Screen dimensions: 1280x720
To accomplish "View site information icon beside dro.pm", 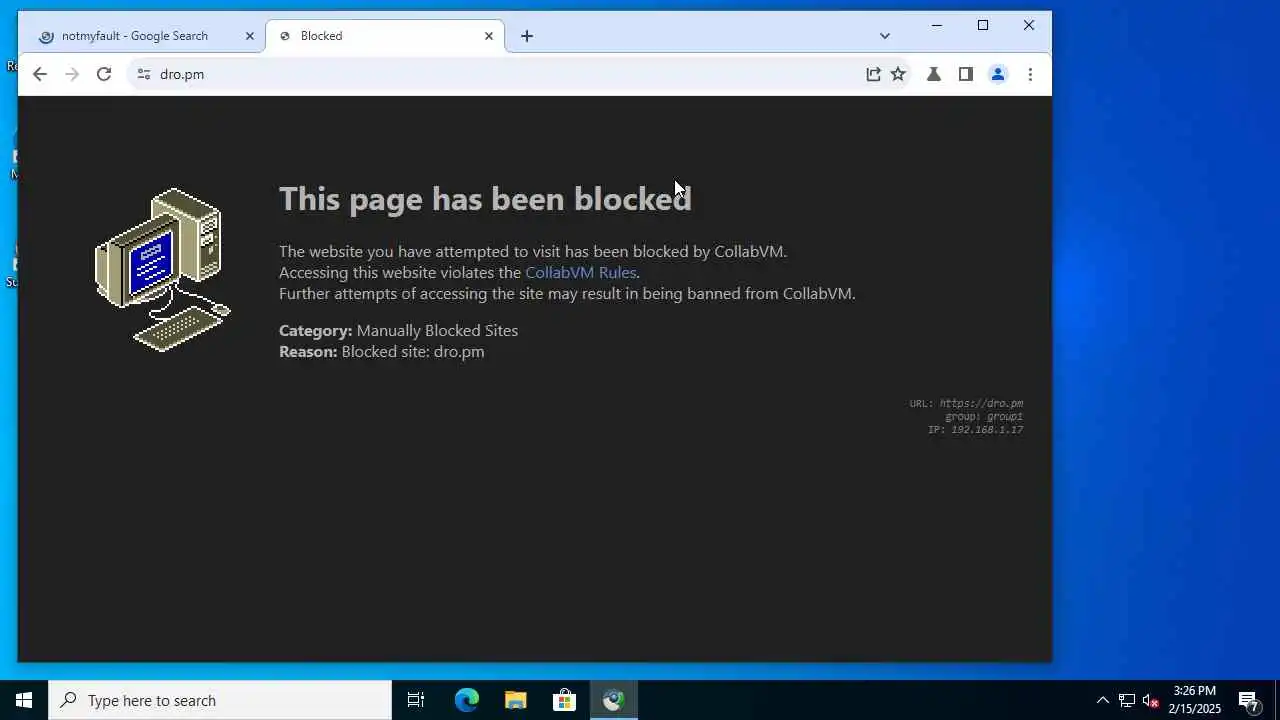I will tap(143, 74).
